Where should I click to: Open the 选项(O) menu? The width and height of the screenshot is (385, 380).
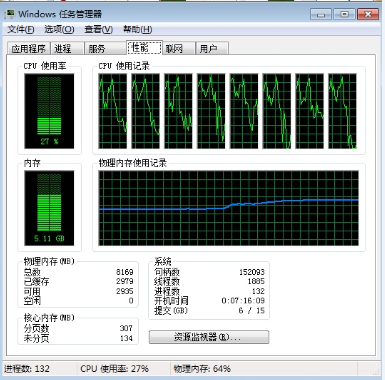click(59, 29)
